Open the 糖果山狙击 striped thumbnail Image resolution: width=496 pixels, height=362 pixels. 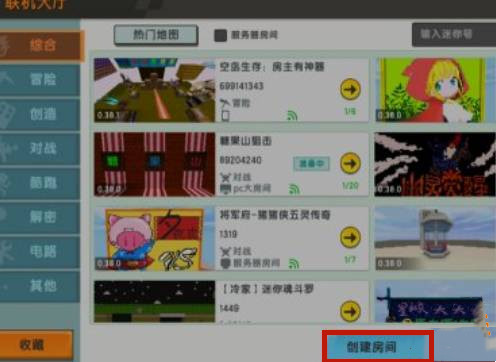point(154,164)
